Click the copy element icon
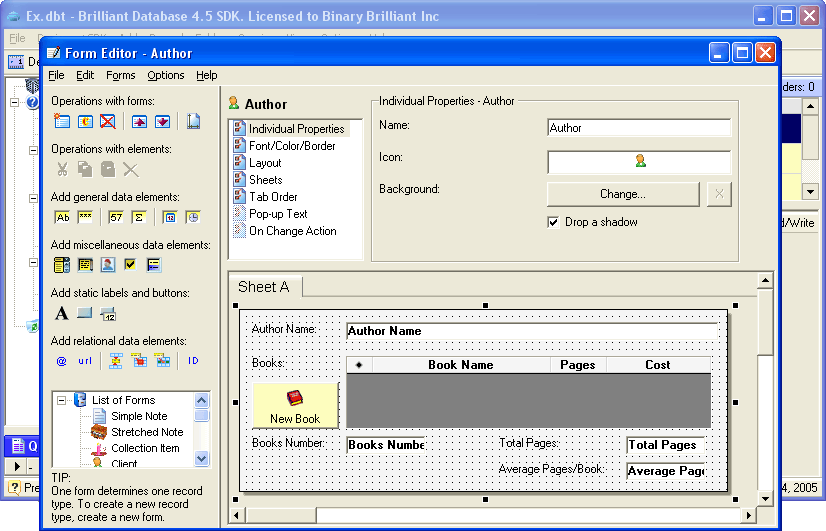Screen dimensions: 826x531 pos(85,170)
